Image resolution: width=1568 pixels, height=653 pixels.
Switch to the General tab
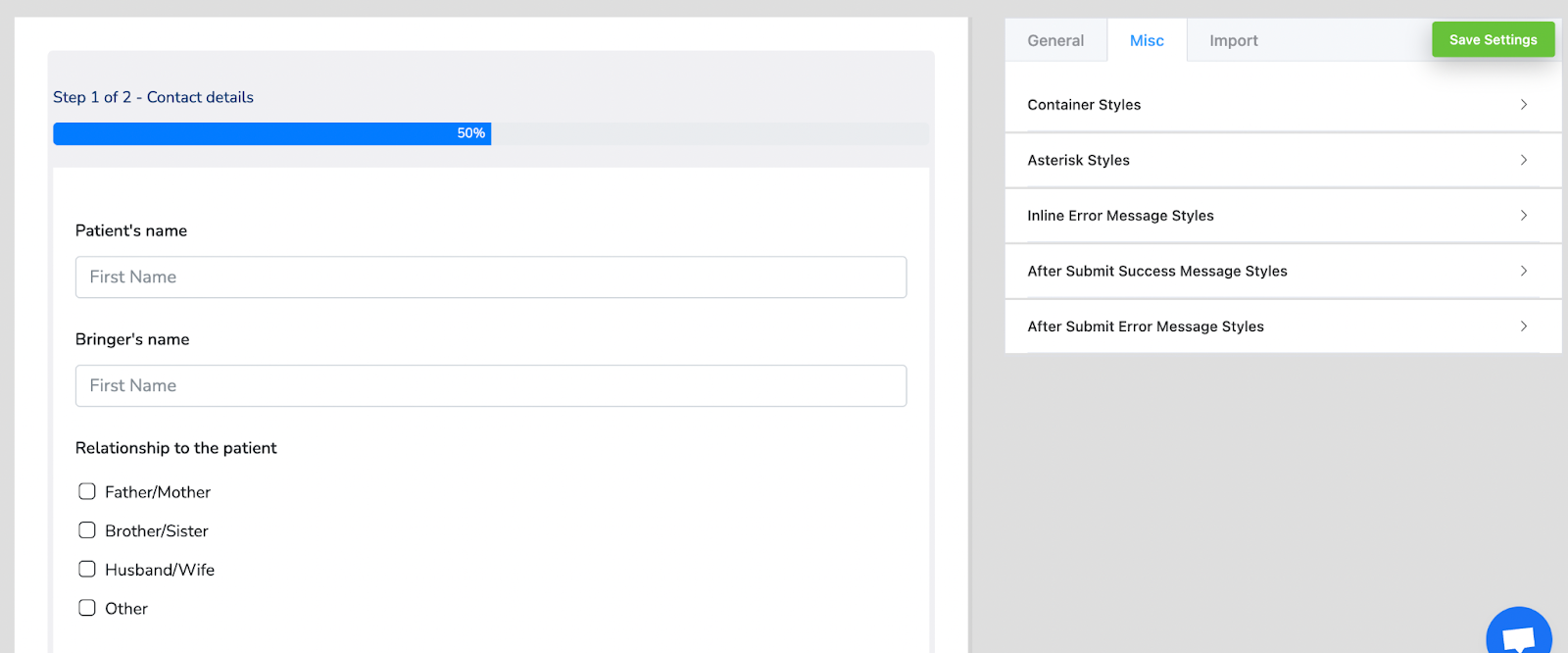click(x=1055, y=40)
